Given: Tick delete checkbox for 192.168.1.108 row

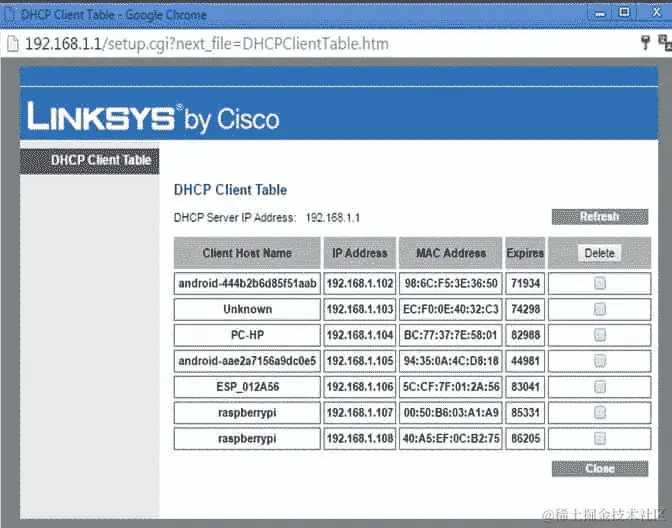Looking at the screenshot, I should [x=600, y=438].
